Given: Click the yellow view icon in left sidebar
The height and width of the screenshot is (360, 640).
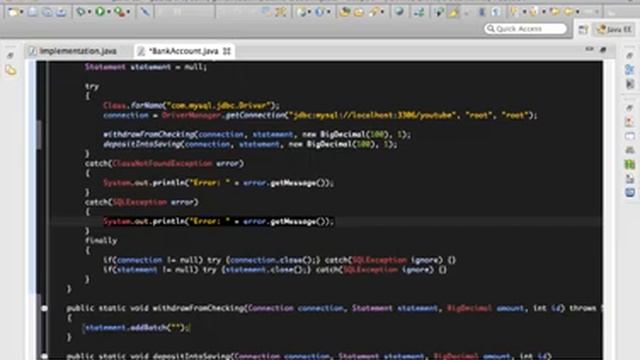Looking at the screenshot, I should pyautogui.click(x=11, y=71).
